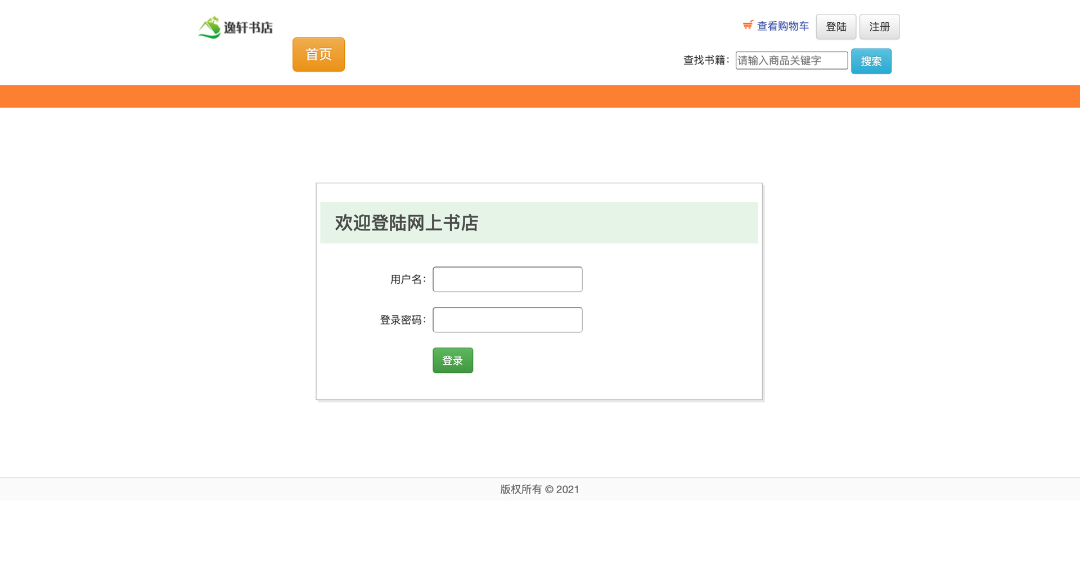
Task: Hit the blue 搜索 search button
Action: click(871, 61)
